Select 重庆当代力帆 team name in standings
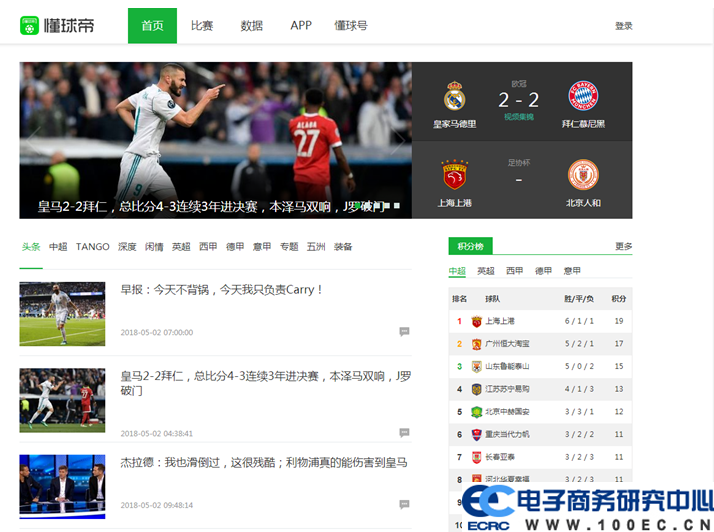Image resolution: width=714 pixels, height=532 pixels. 507,434
